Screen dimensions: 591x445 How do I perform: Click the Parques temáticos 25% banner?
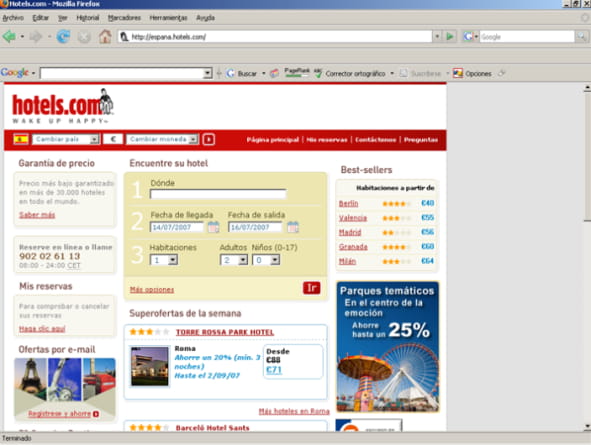coord(387,347)
